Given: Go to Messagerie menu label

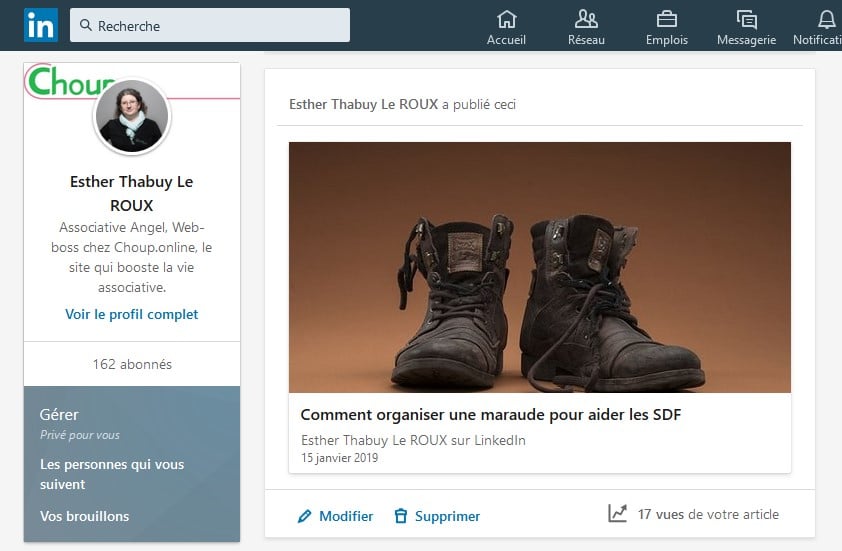Looking at the screenshot, I should (x=746, y=40).
